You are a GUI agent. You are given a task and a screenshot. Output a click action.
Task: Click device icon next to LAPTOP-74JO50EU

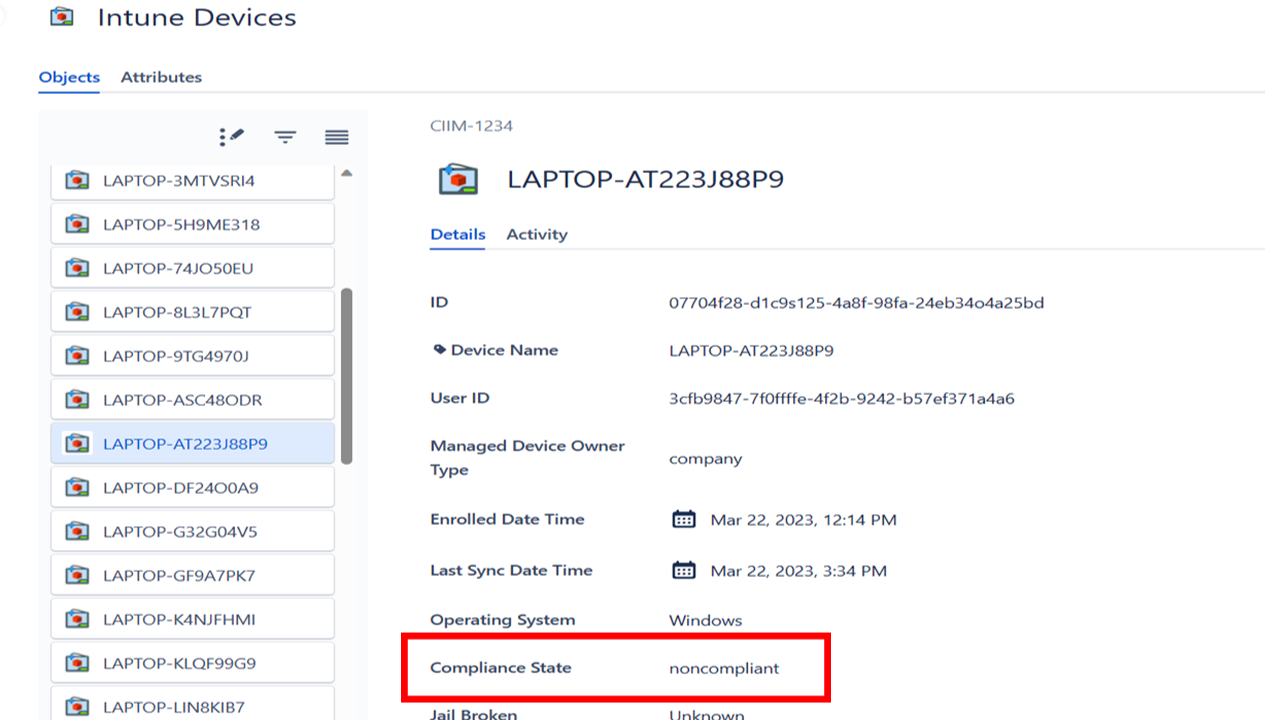coord(77,269)
